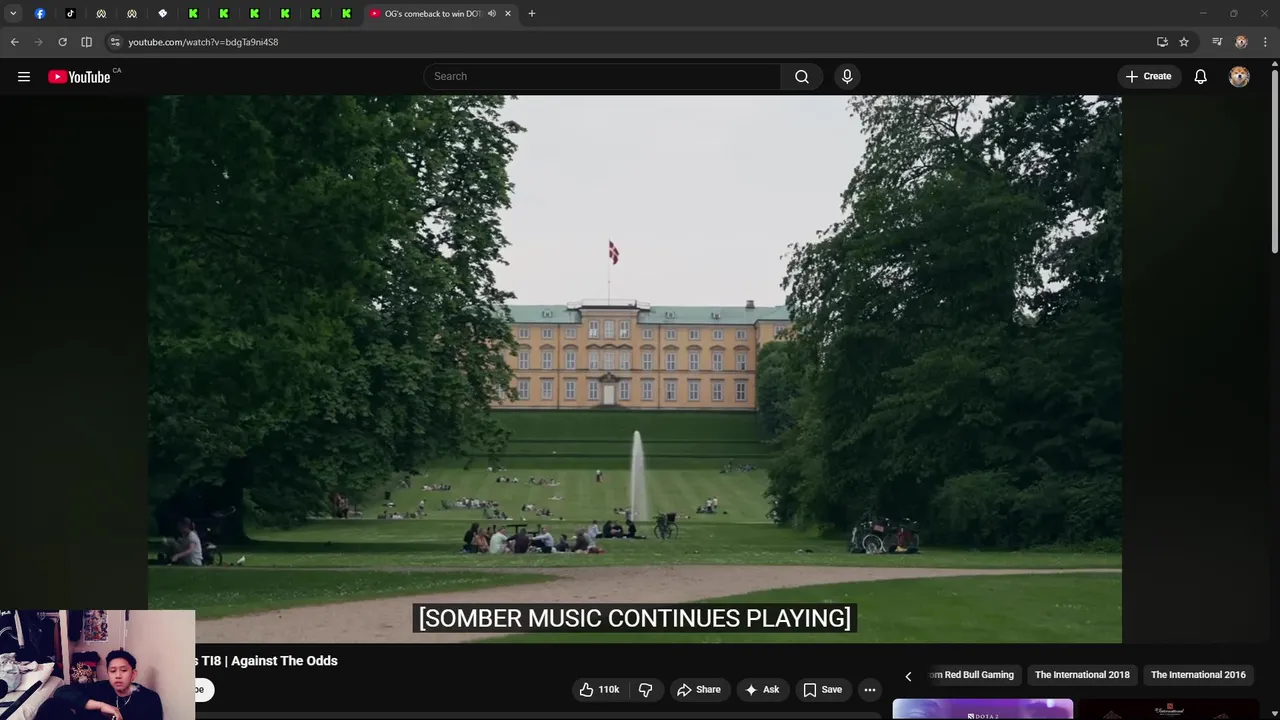
Task: Go back with the browser back arrow
Action: pos(14,42)
